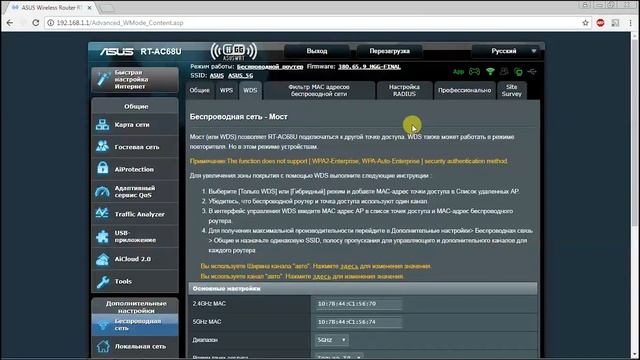640x360 pixels.
Task: Open the browser three-dot menu
Action: 630,23
